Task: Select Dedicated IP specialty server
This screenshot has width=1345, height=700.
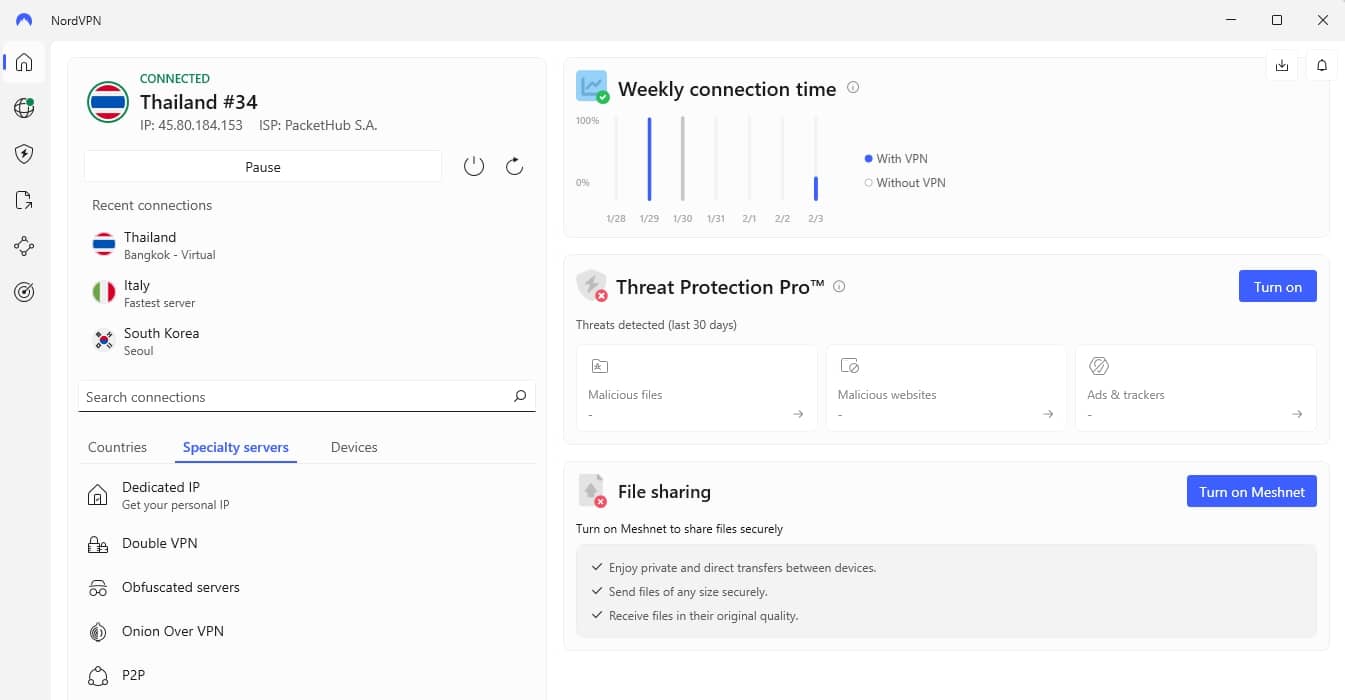Action: tap(308, 495)
